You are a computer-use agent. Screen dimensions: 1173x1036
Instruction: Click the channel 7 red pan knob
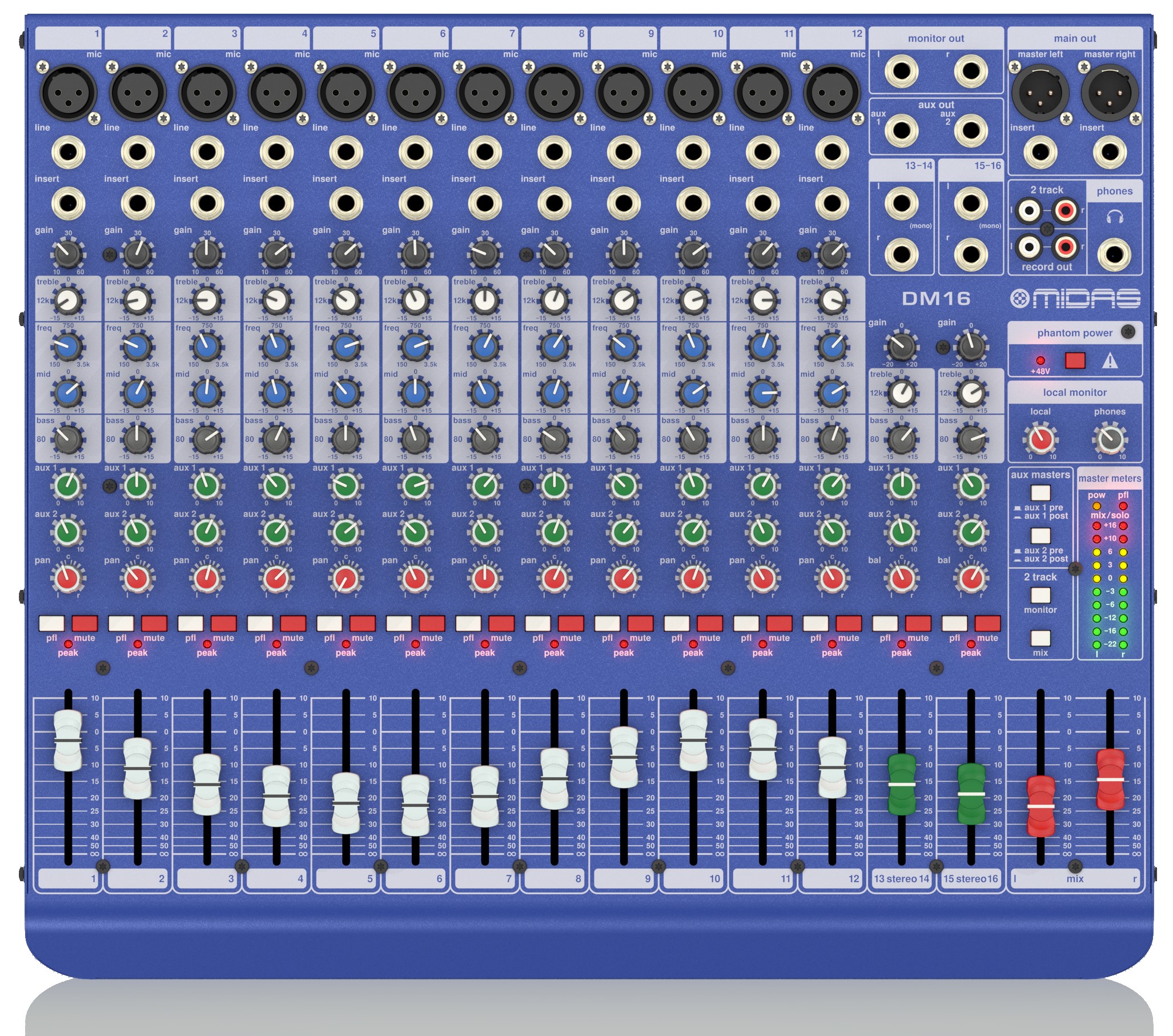(x=485, y=579)
